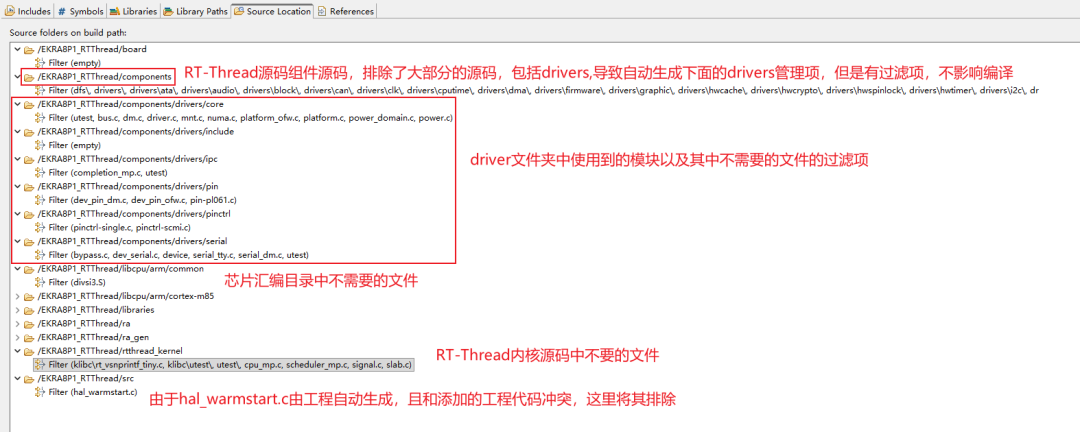Click filter icon for utest, bus.c entry
1080x432 pixels.
(40, 118)
